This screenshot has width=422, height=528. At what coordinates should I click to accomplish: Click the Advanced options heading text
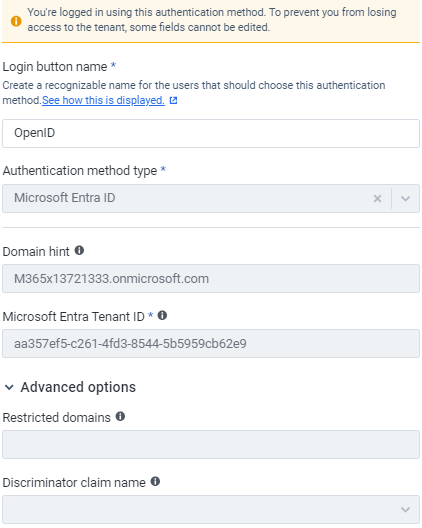pyautogui.click(x=78, y=387)
